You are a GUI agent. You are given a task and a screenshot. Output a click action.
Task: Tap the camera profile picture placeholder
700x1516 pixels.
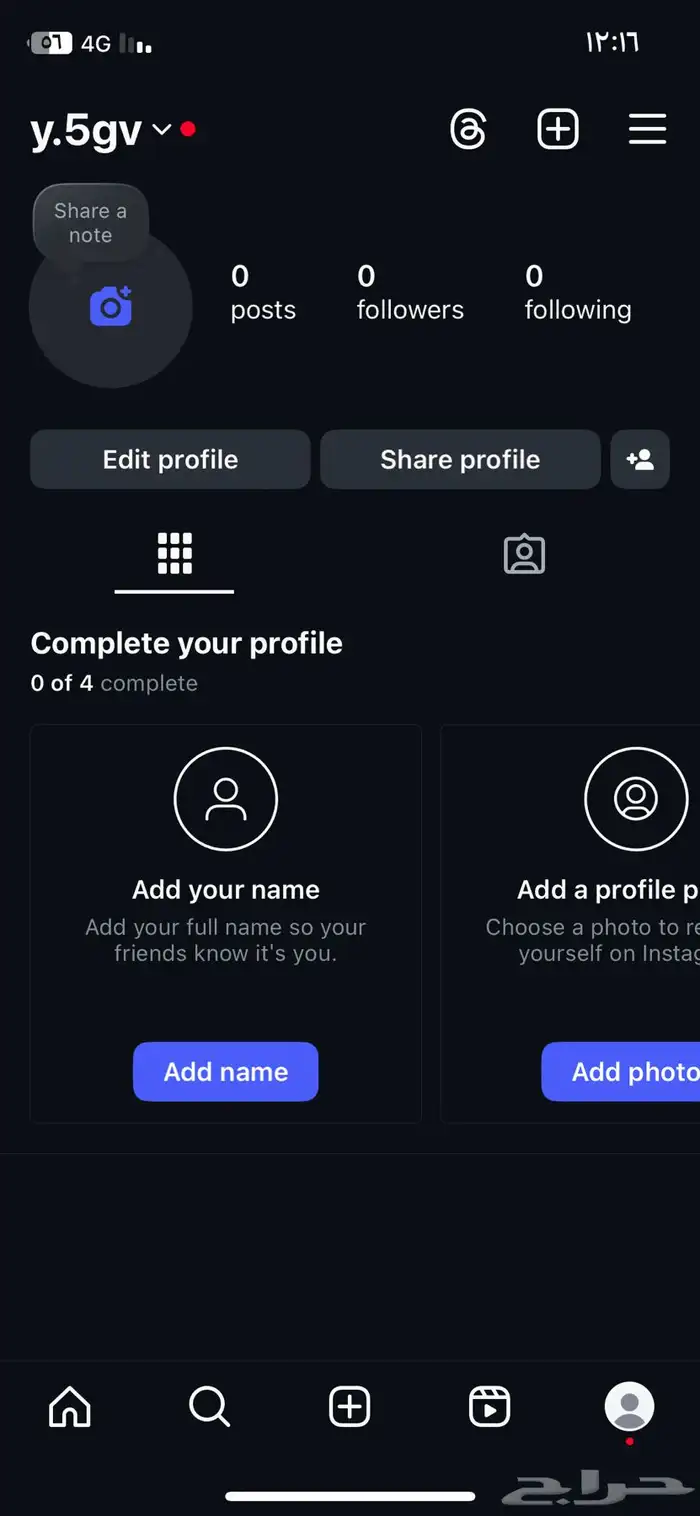point(111,310)
